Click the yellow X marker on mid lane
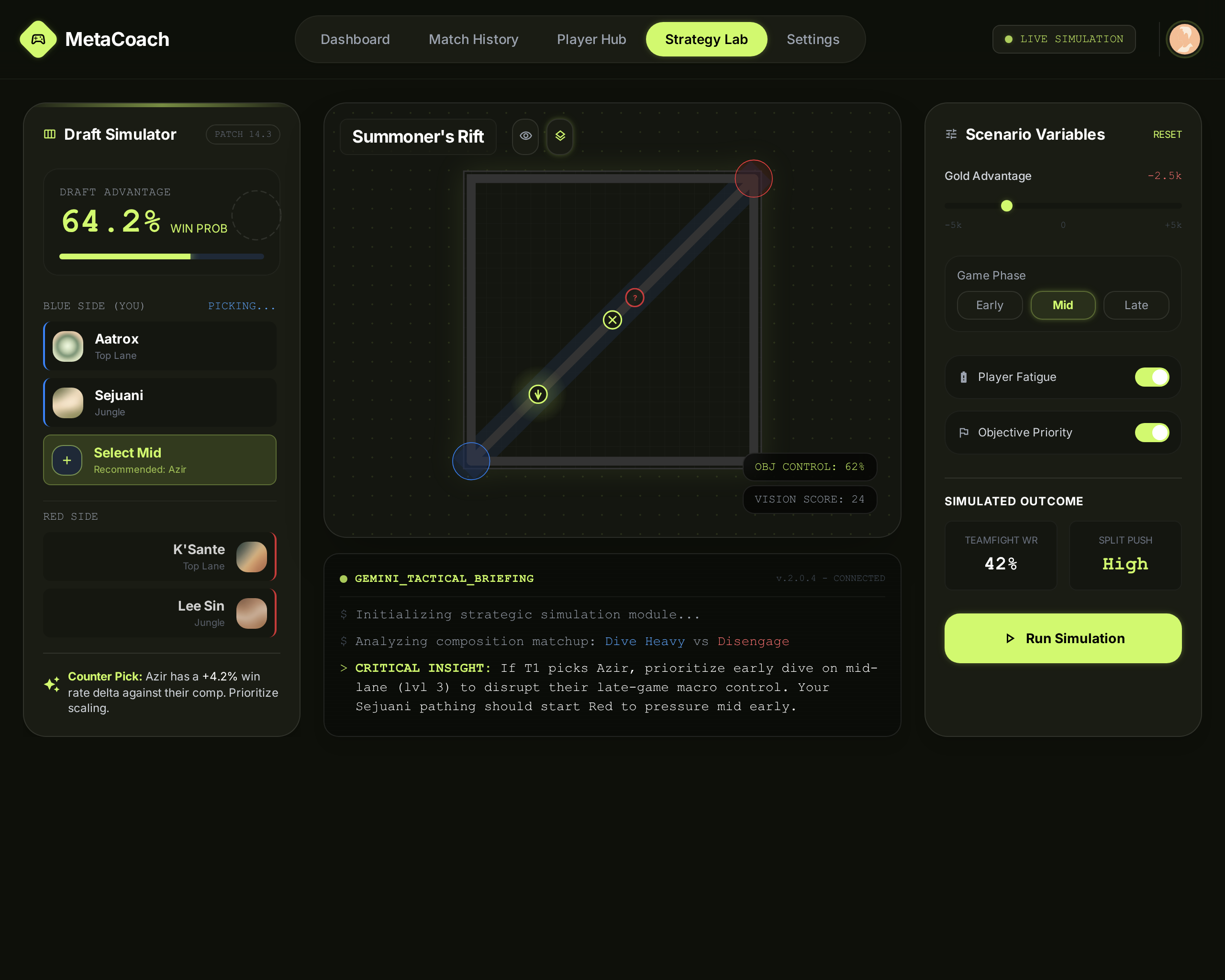Screen dimensions: 1225x980 [612, 321]
